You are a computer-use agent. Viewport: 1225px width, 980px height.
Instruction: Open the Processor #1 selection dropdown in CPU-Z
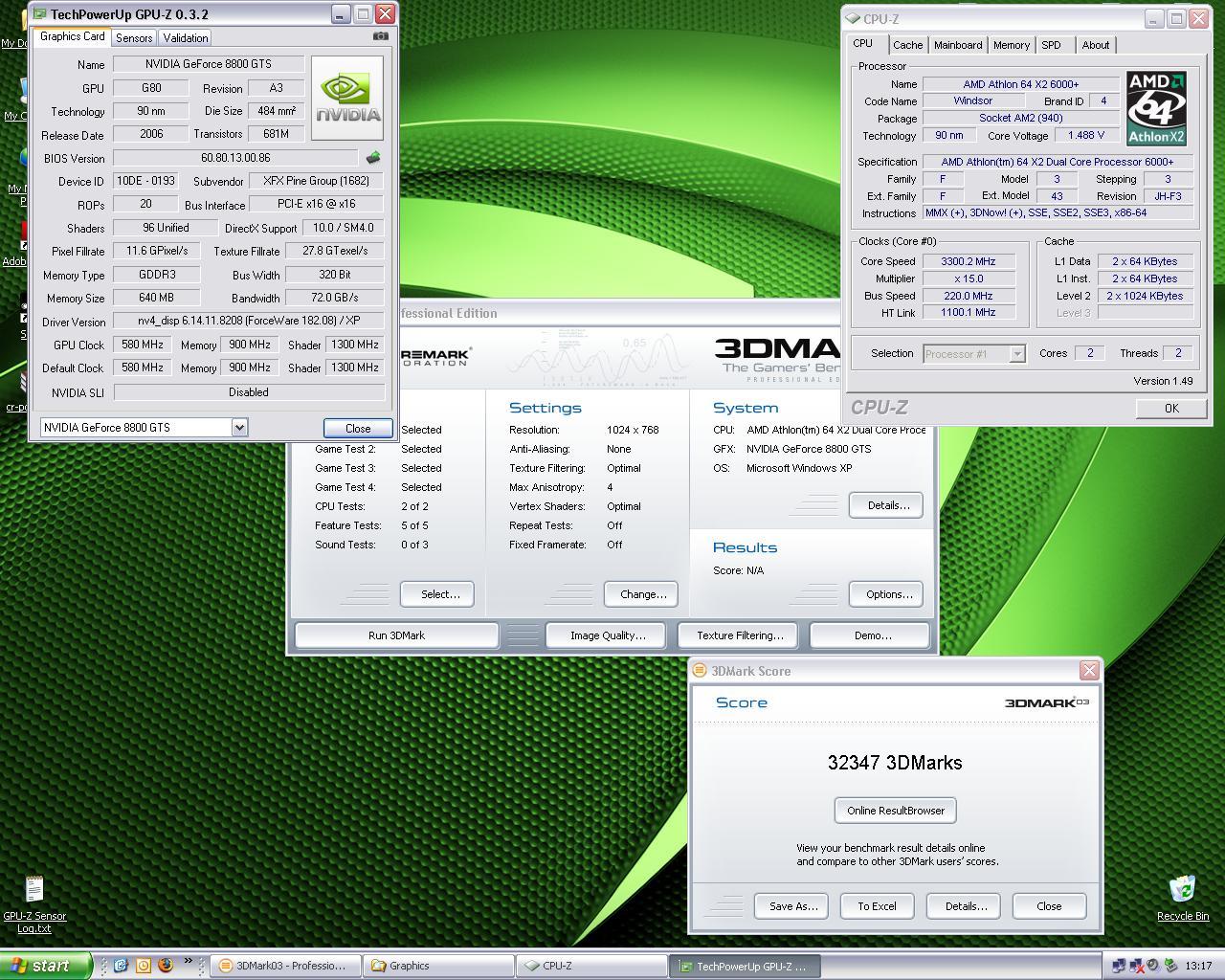point(1017,354)
